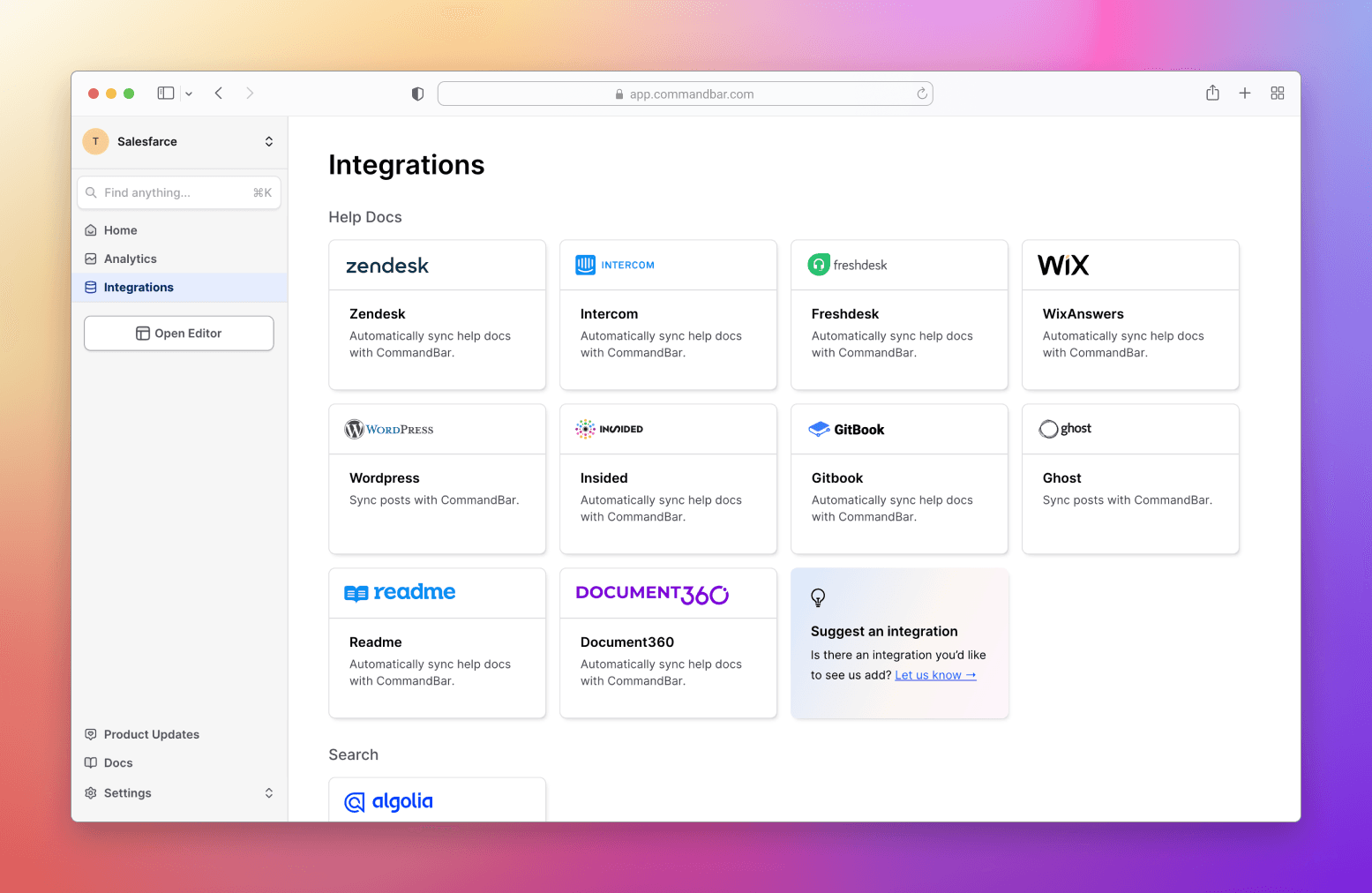Click the Search section heading
The image size is (1372, 893).
point(354,754)
